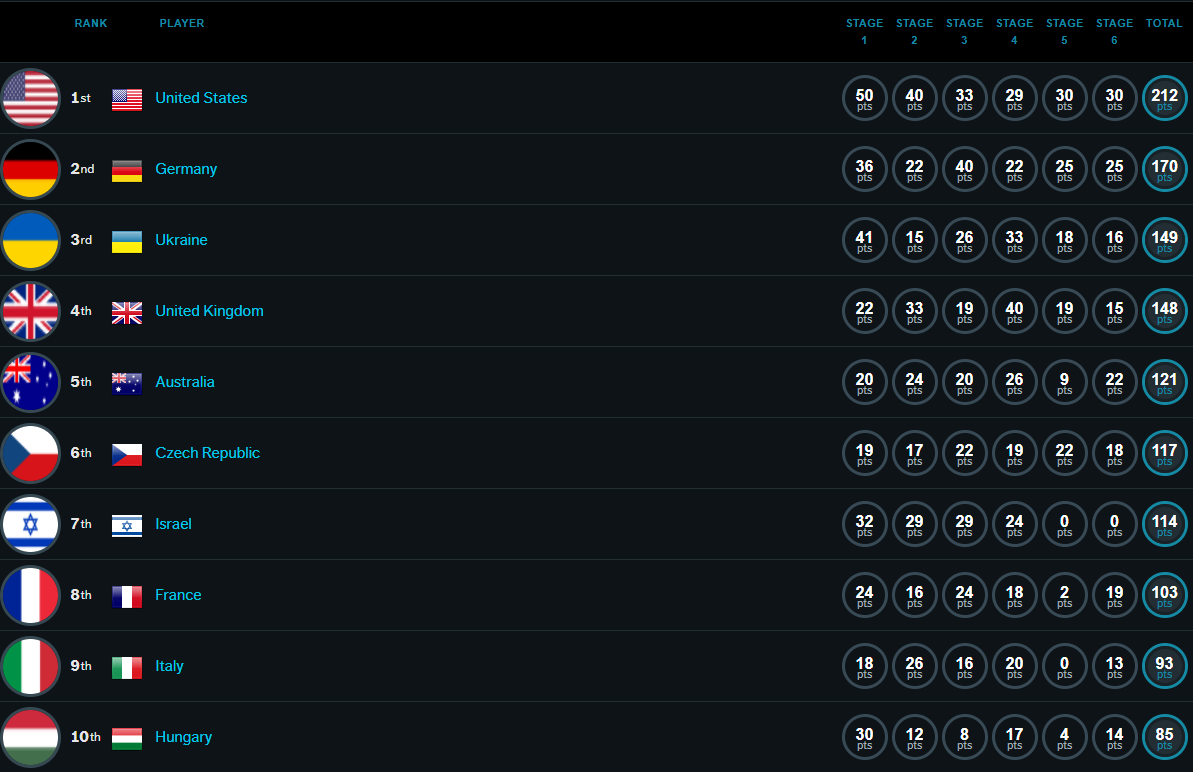Click small rectangular France flag
This screenshot has height=772, width=1193.
[x=127, y=597]
